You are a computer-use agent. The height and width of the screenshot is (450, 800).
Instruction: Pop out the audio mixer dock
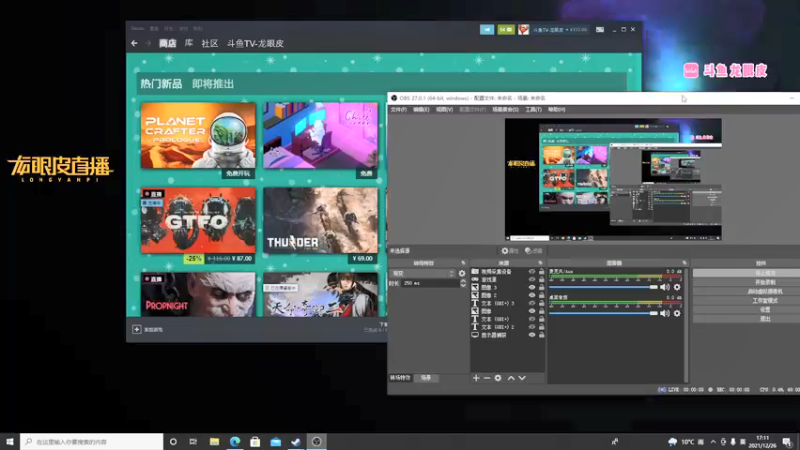684,263
